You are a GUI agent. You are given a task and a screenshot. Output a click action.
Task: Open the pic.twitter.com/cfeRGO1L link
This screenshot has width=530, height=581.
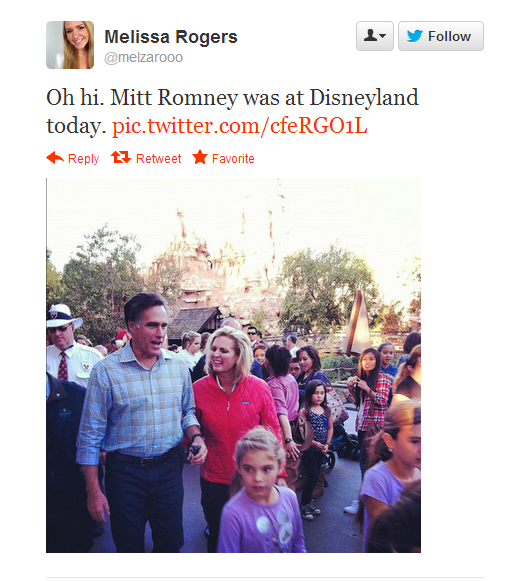(239, 126)
